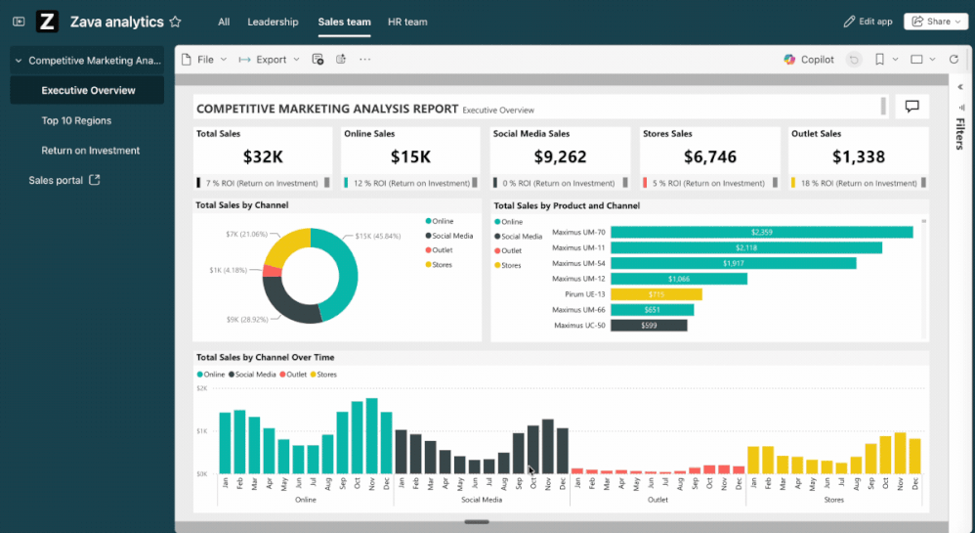Toggle the navigation pane icon at top left
The height and width of the screenshot is (533, 975).
click(19, 22)
